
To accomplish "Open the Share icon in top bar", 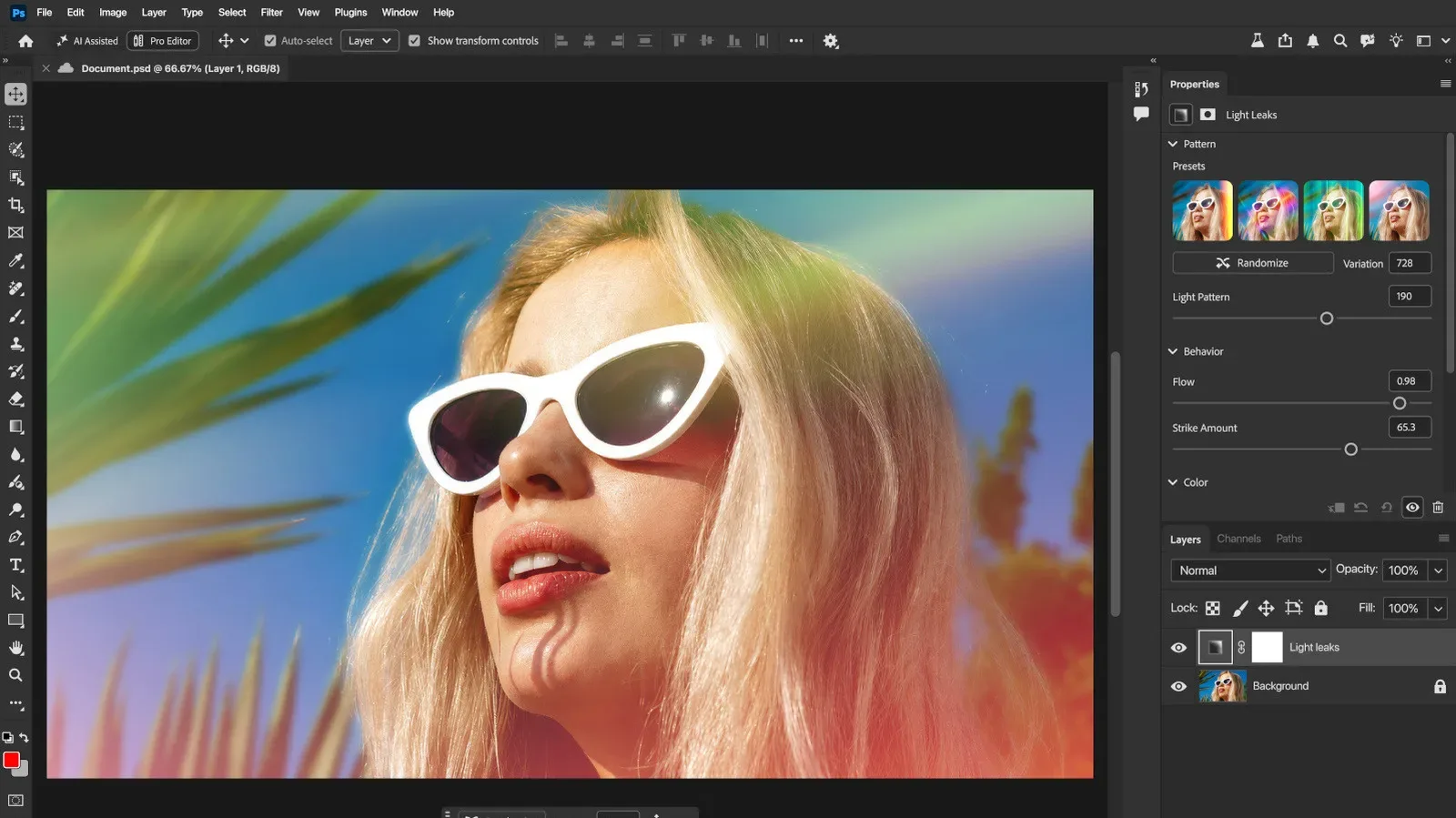I will tap(1285, 41).
